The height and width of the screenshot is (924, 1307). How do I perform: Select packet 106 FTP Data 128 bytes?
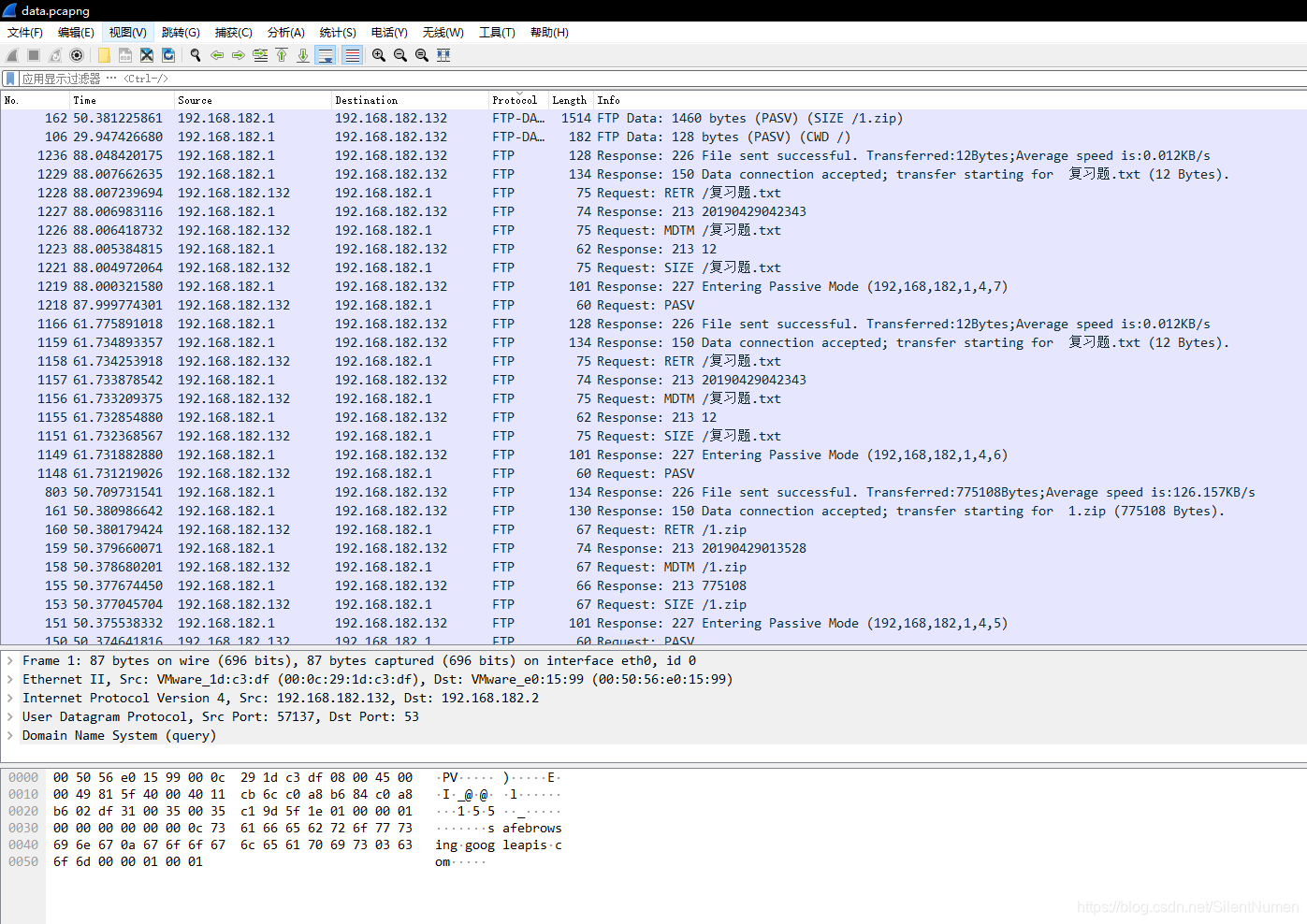tap(653, 137)
